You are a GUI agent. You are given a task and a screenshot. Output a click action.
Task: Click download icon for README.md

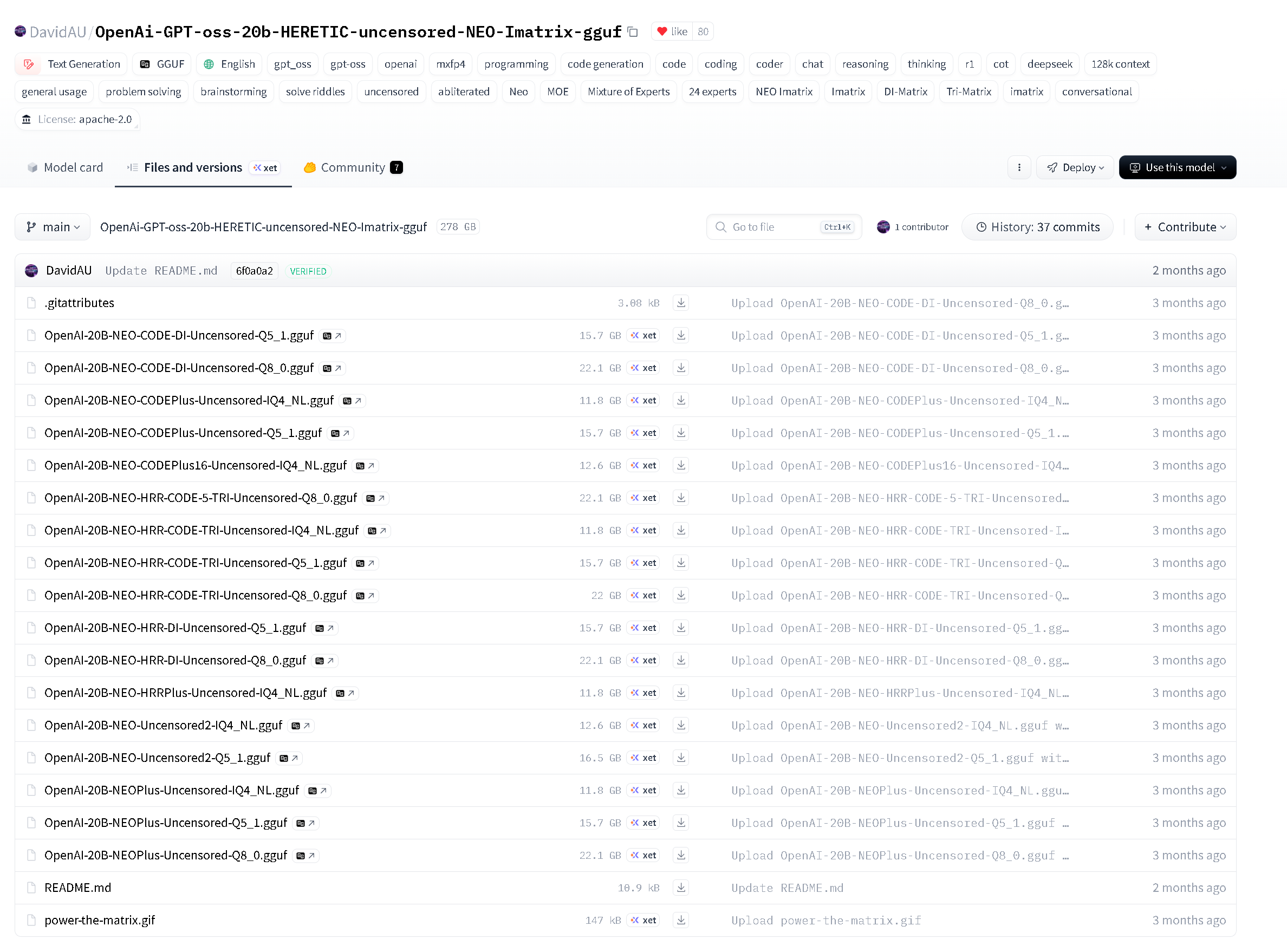[x=681, y=888]
